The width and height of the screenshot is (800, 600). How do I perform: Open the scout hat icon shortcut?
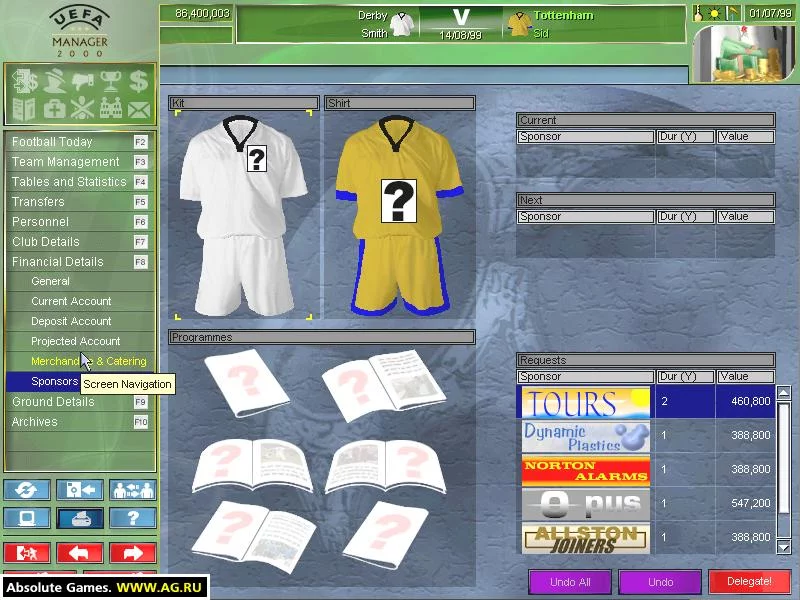pyautogui.click(x=55, y=81)
